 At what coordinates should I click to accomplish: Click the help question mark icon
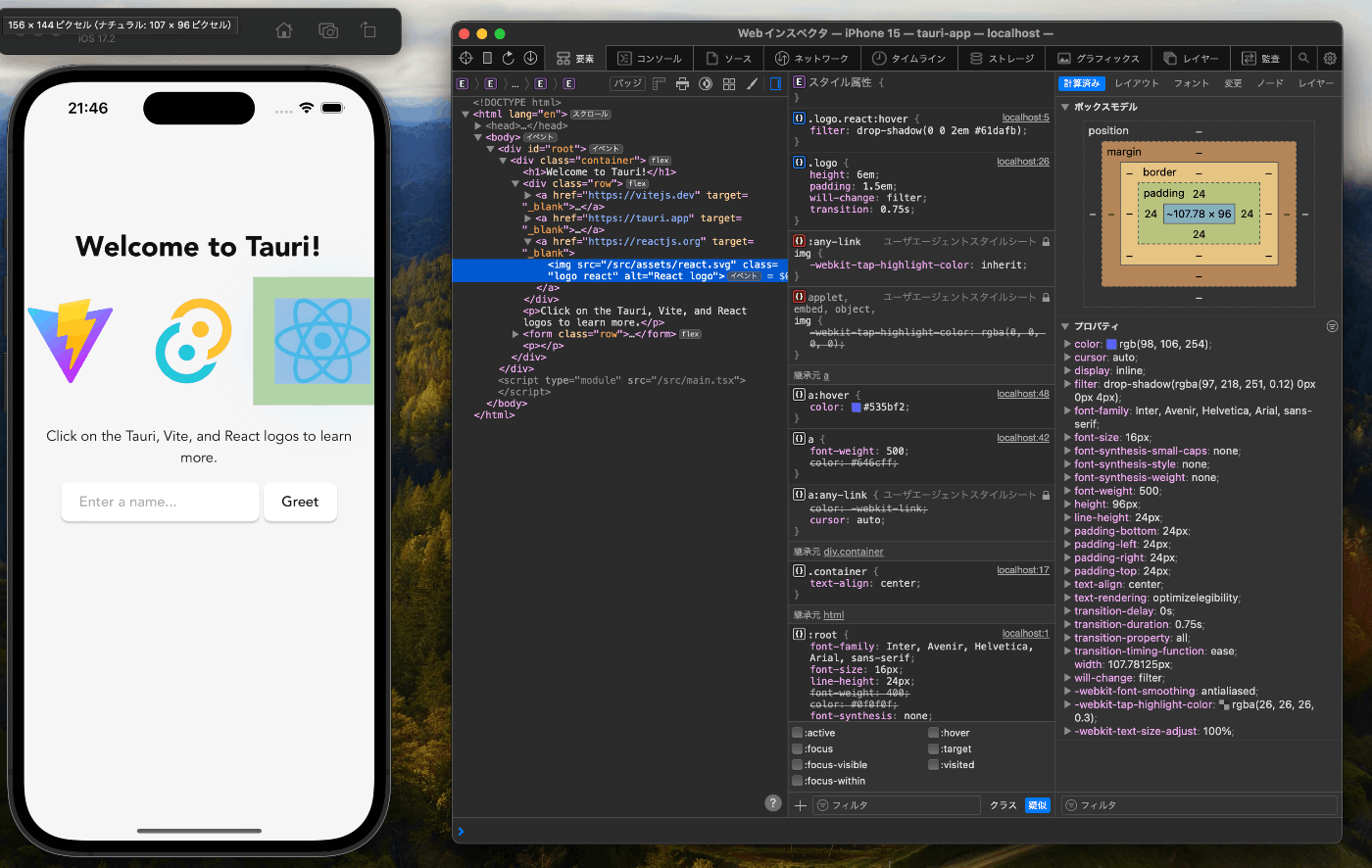coord(772,803)
